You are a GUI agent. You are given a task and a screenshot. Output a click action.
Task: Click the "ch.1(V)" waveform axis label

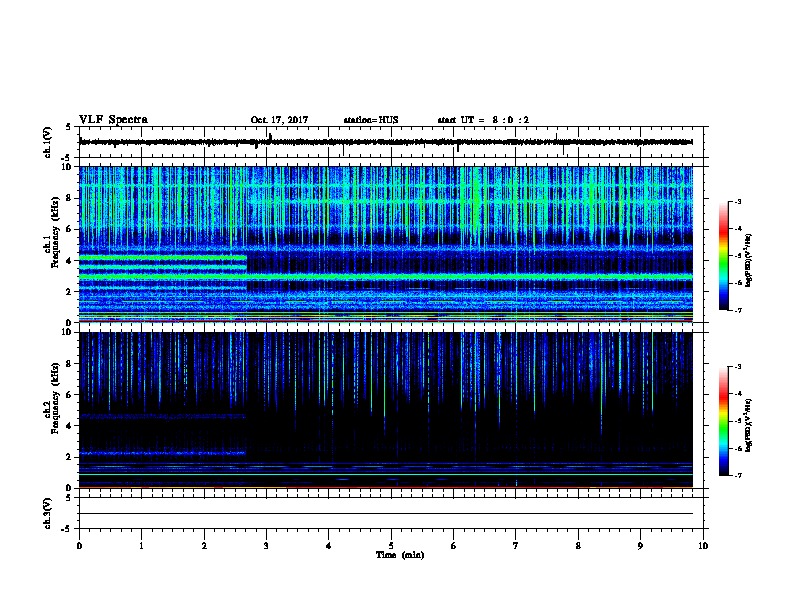point(47,142)
